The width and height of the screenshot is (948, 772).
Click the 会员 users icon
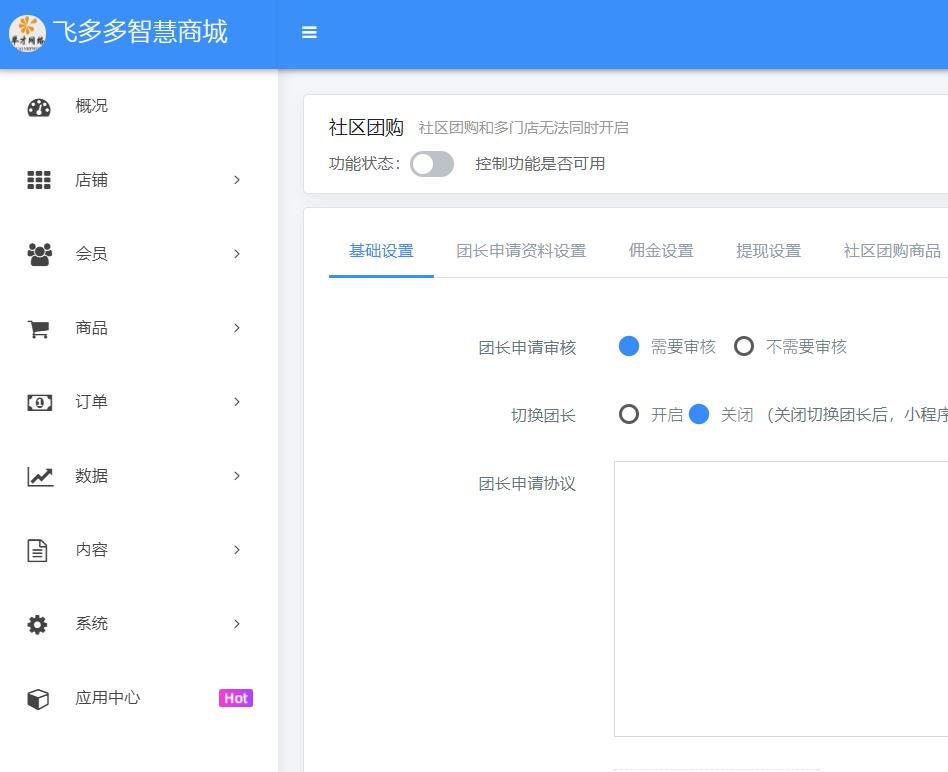(x=39, y=255)
